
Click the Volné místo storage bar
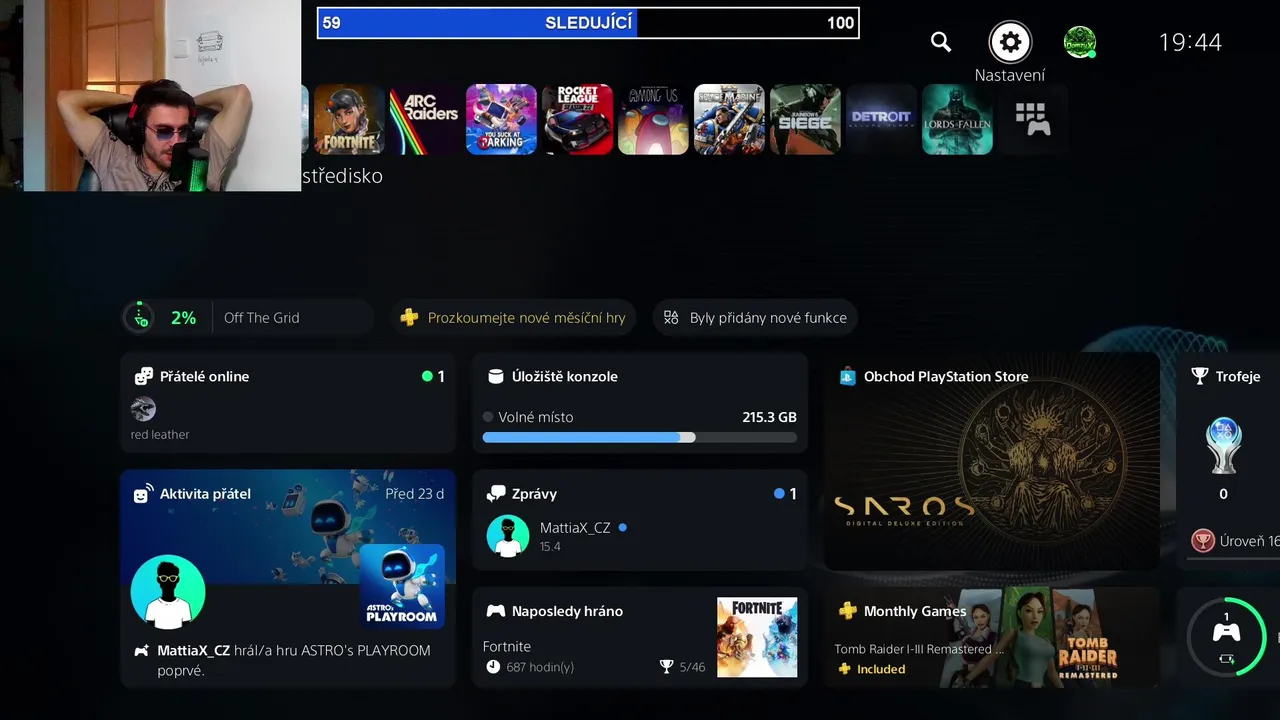pyautogui.click(x=640, y=437)
